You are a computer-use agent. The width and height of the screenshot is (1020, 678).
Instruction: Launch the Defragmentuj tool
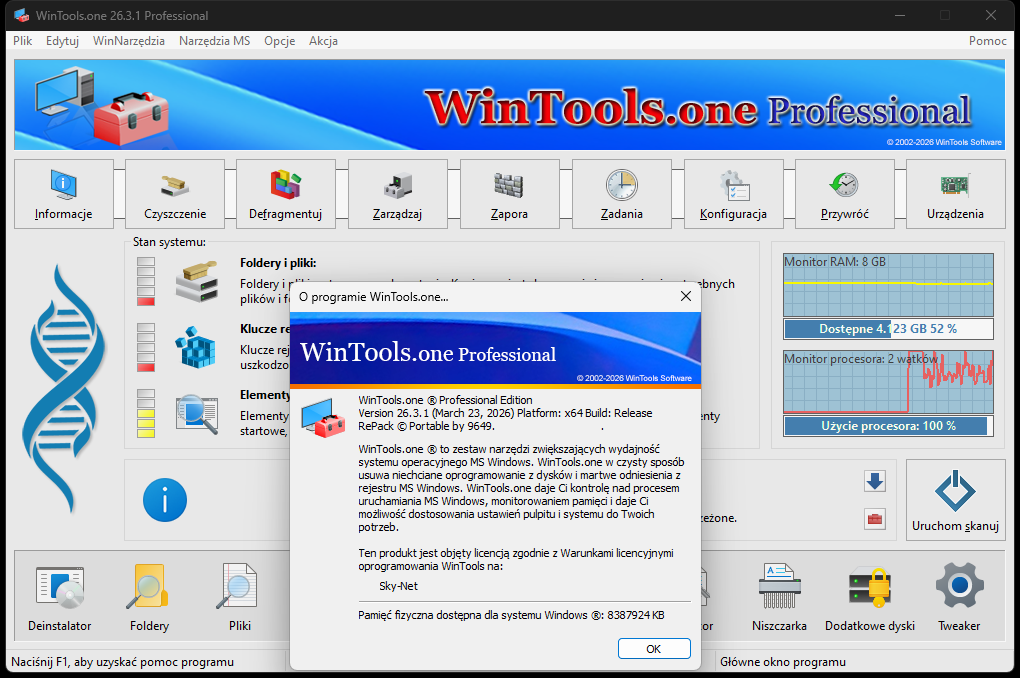(286, 194)
